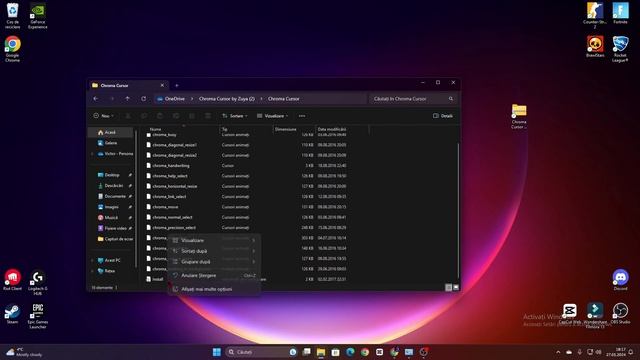Open a new Explorer tab with the plus button
This screenshot has width=640, height=360.
coord(177,86)
